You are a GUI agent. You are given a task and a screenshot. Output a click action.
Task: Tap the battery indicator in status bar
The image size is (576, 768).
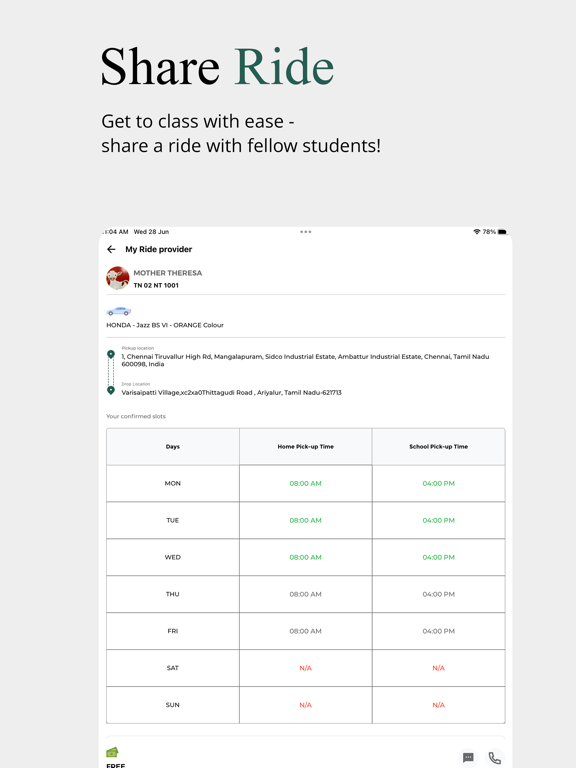[503, 232]
